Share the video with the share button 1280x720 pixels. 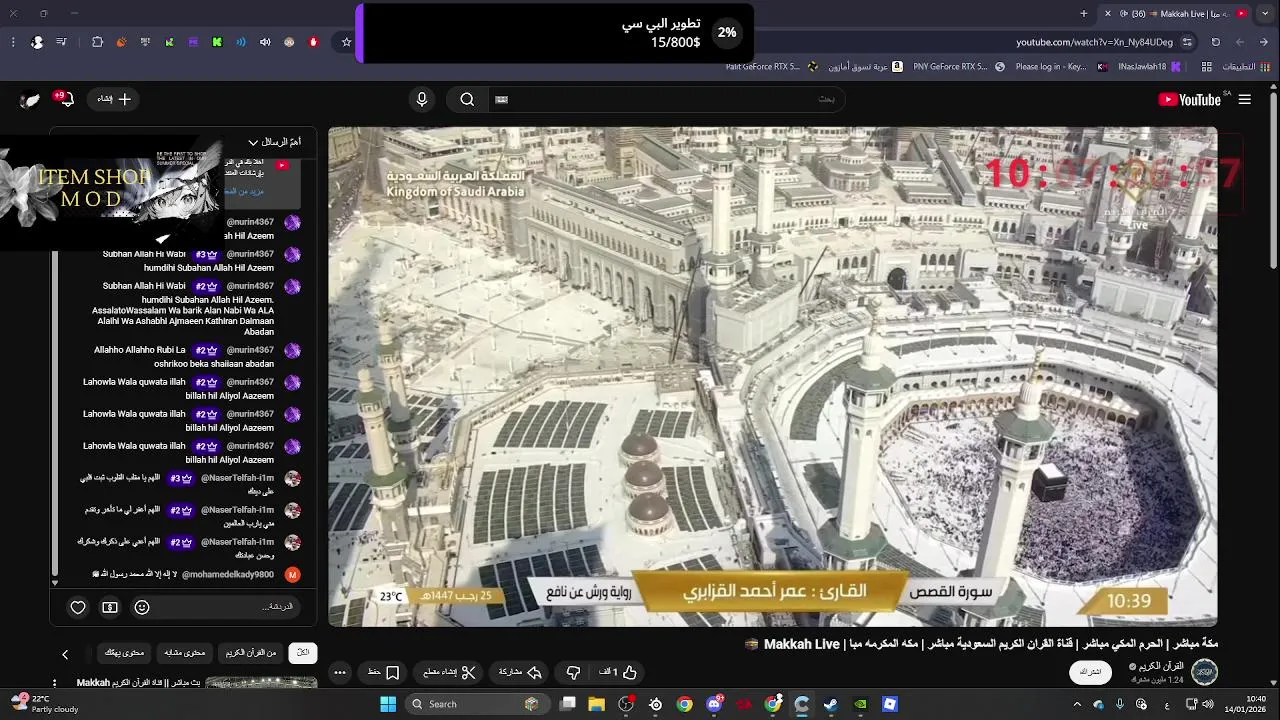pos(520,672)
